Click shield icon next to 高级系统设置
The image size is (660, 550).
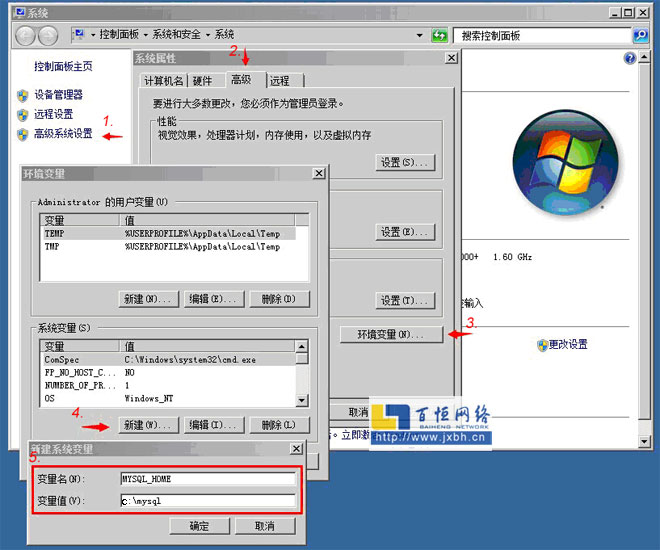pyautogui.click(x=22, y=134)
